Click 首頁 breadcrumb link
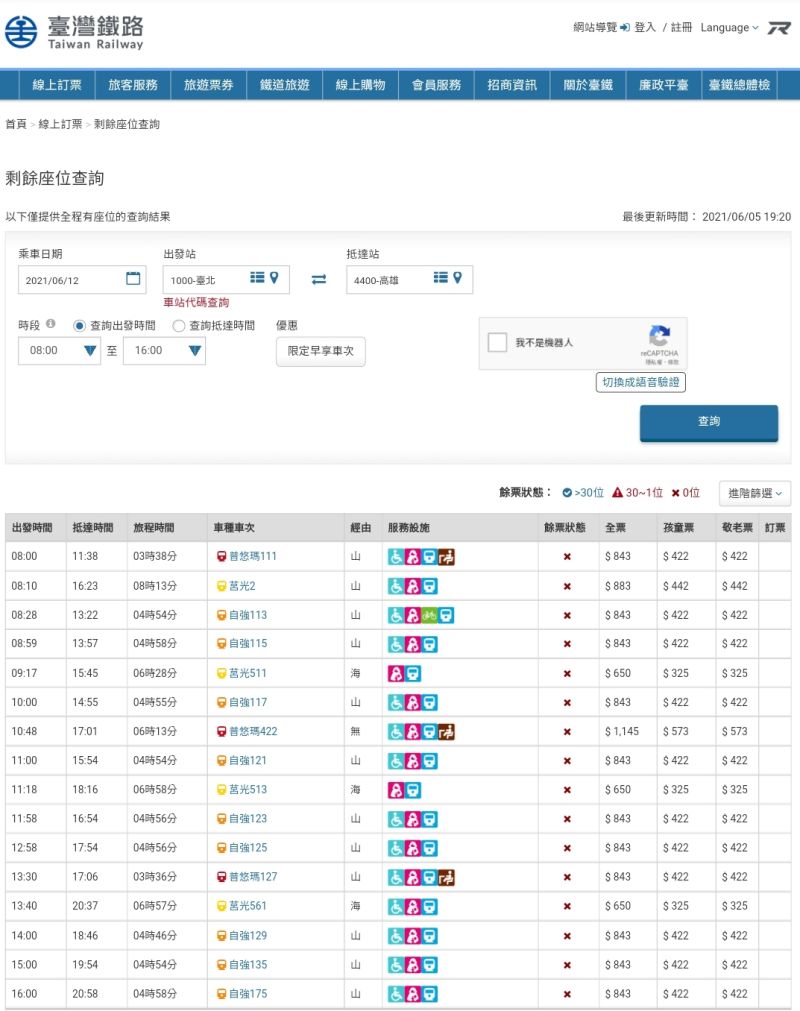 [16, 124]
